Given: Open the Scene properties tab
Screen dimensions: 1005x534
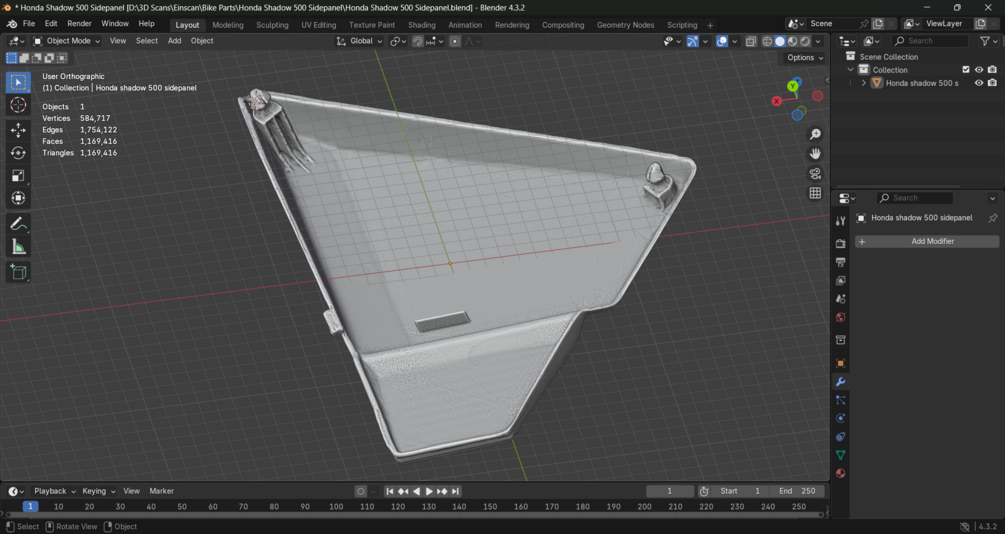Looking at the screenshot, I should [x=840, y=299].
